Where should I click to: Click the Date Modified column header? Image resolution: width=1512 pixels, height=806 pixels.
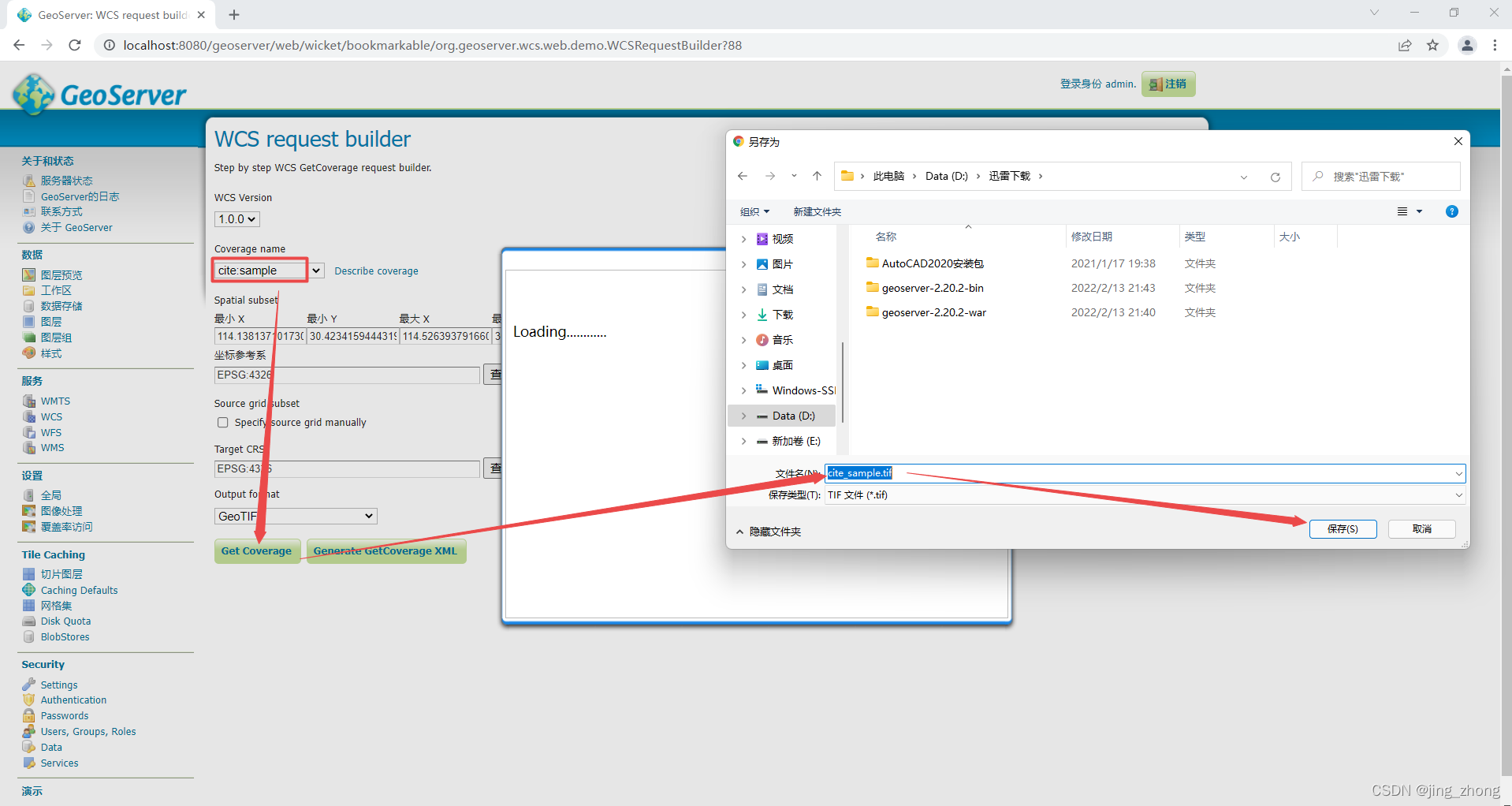1092,237
